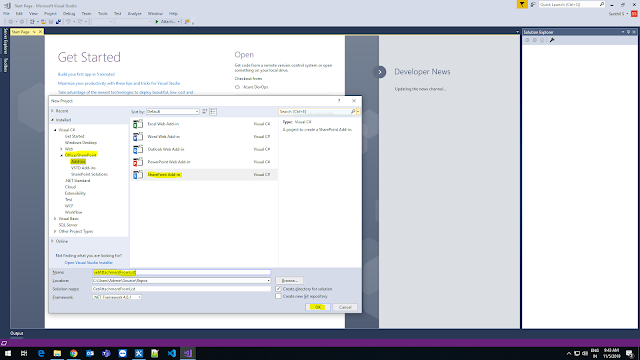This screenshot has width=640, height=360.
Task: Click the project Name input field
Action: 181,272
